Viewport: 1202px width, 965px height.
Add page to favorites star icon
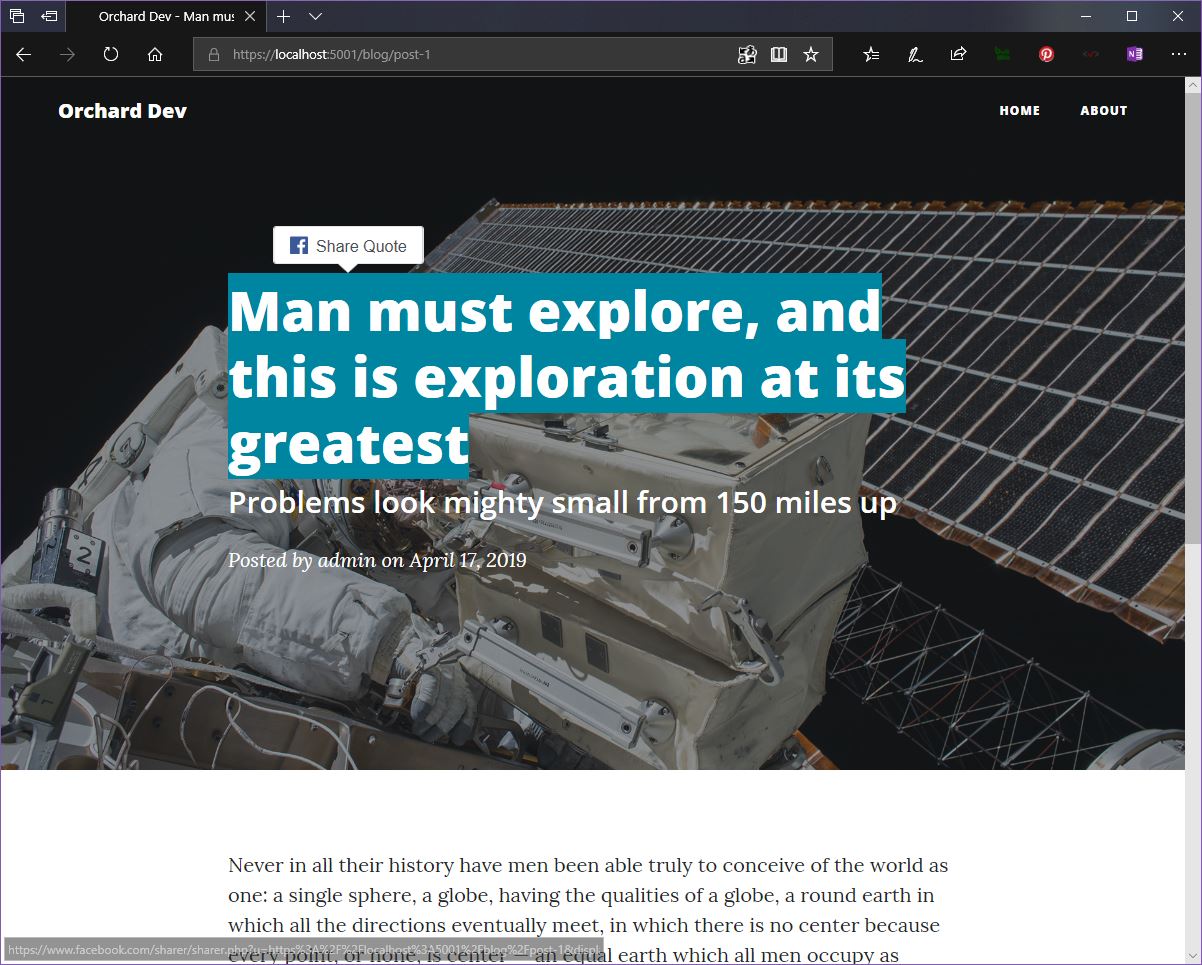click(x=811, y=55)
